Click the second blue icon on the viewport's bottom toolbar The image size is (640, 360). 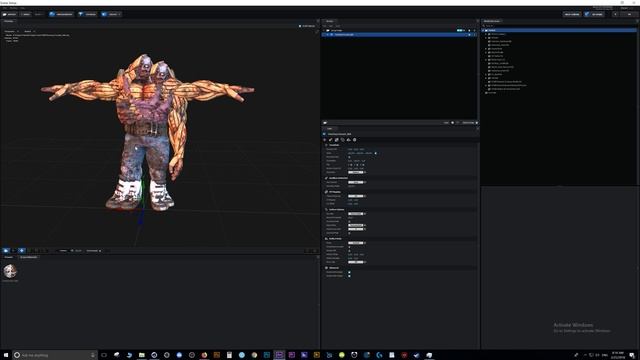click(22, 251)
